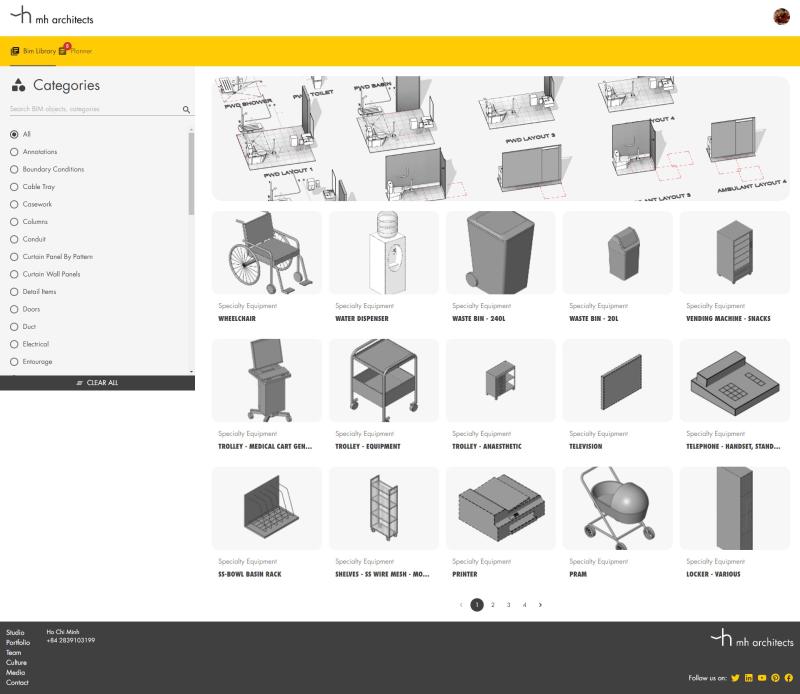Click the Clear All button
Viewport: 800px width, 694px height.
tap(97, 383)
